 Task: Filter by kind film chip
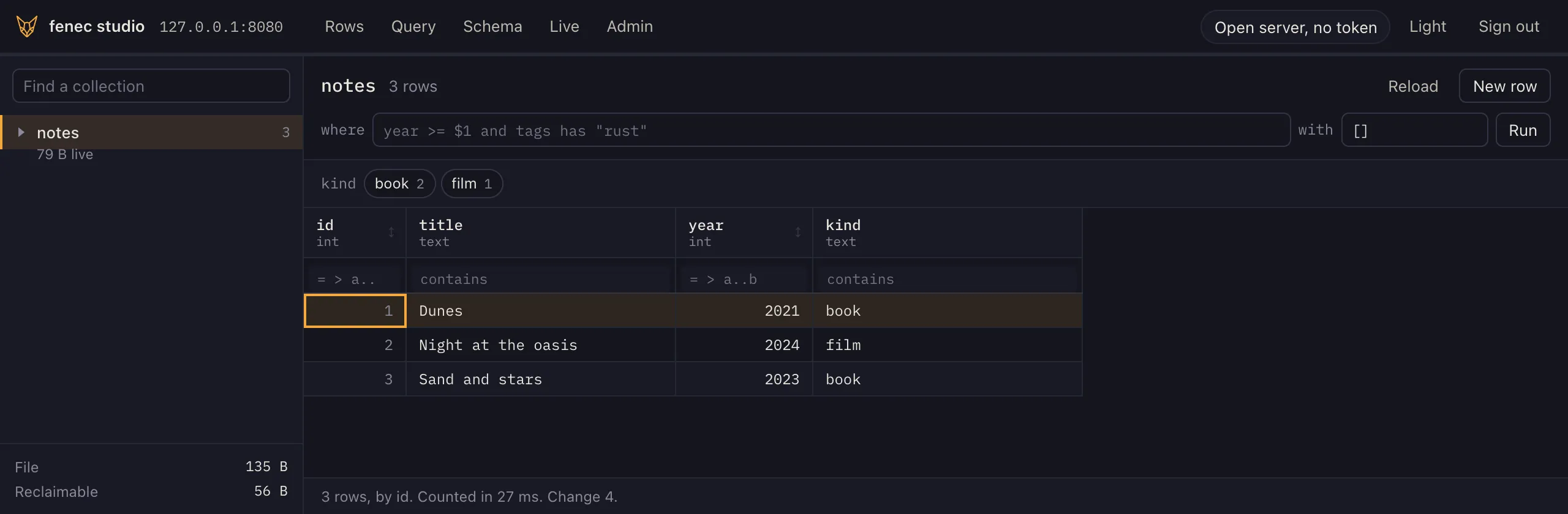click(x=472, y=184)
